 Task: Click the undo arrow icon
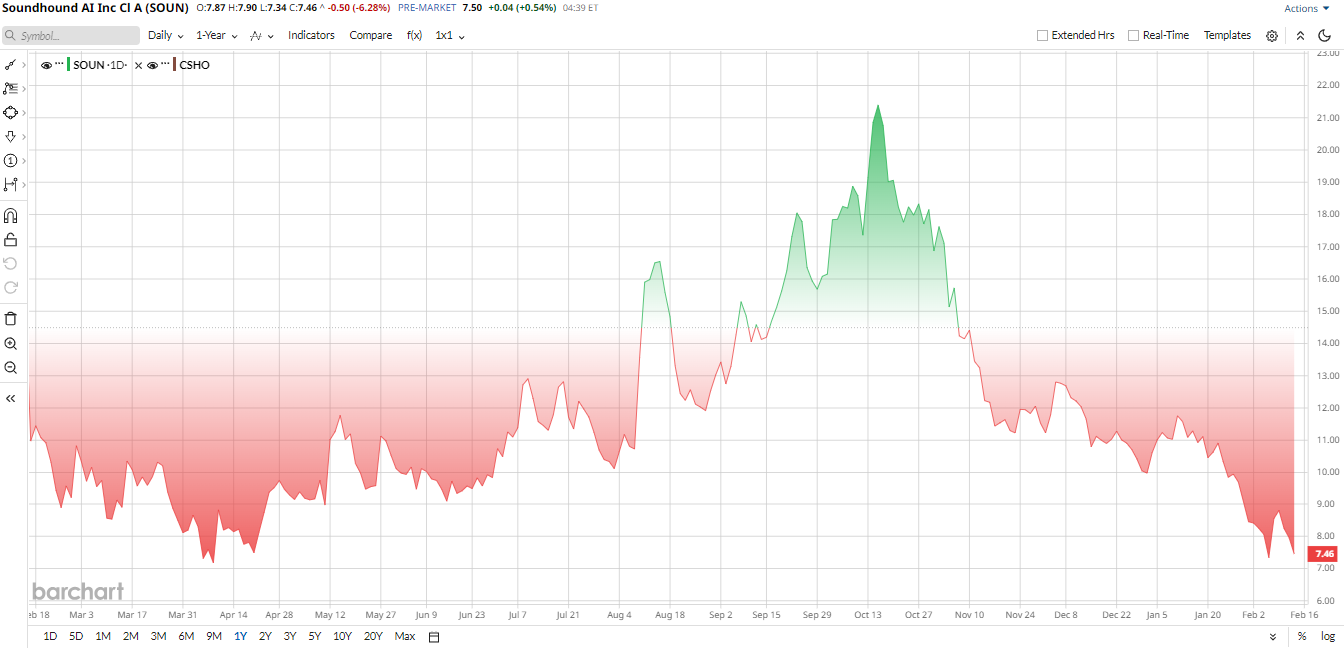[11, 263]
